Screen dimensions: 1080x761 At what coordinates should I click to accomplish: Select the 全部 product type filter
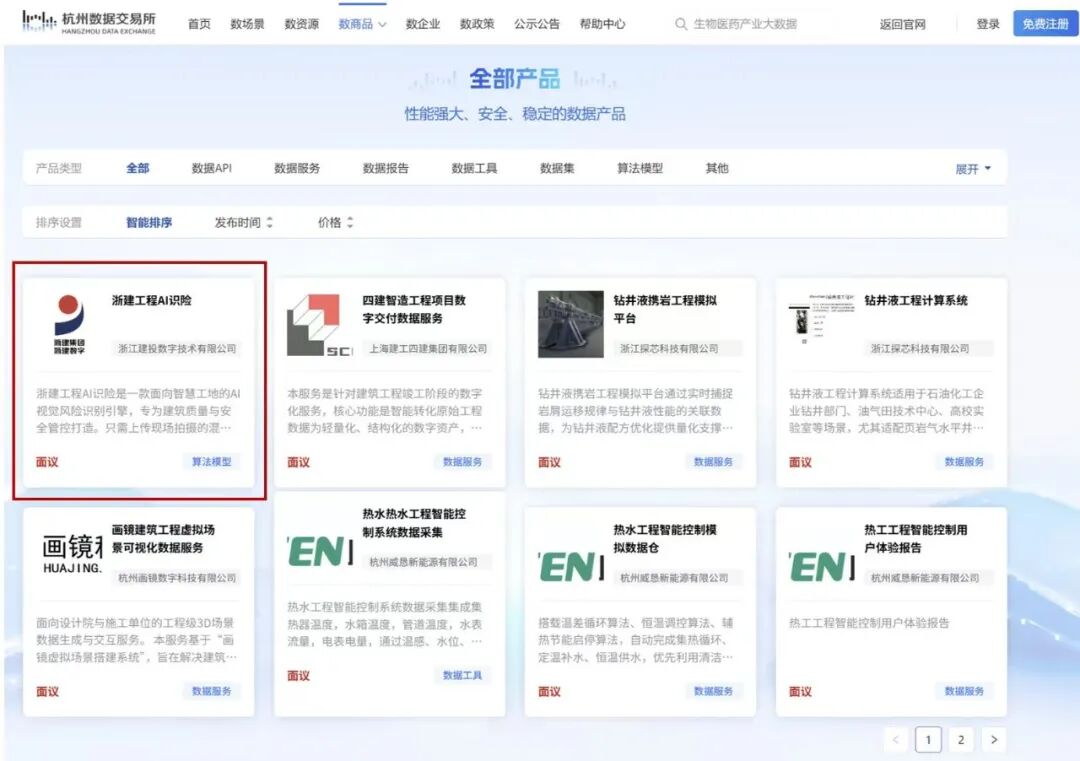click(x=138, y=168)
